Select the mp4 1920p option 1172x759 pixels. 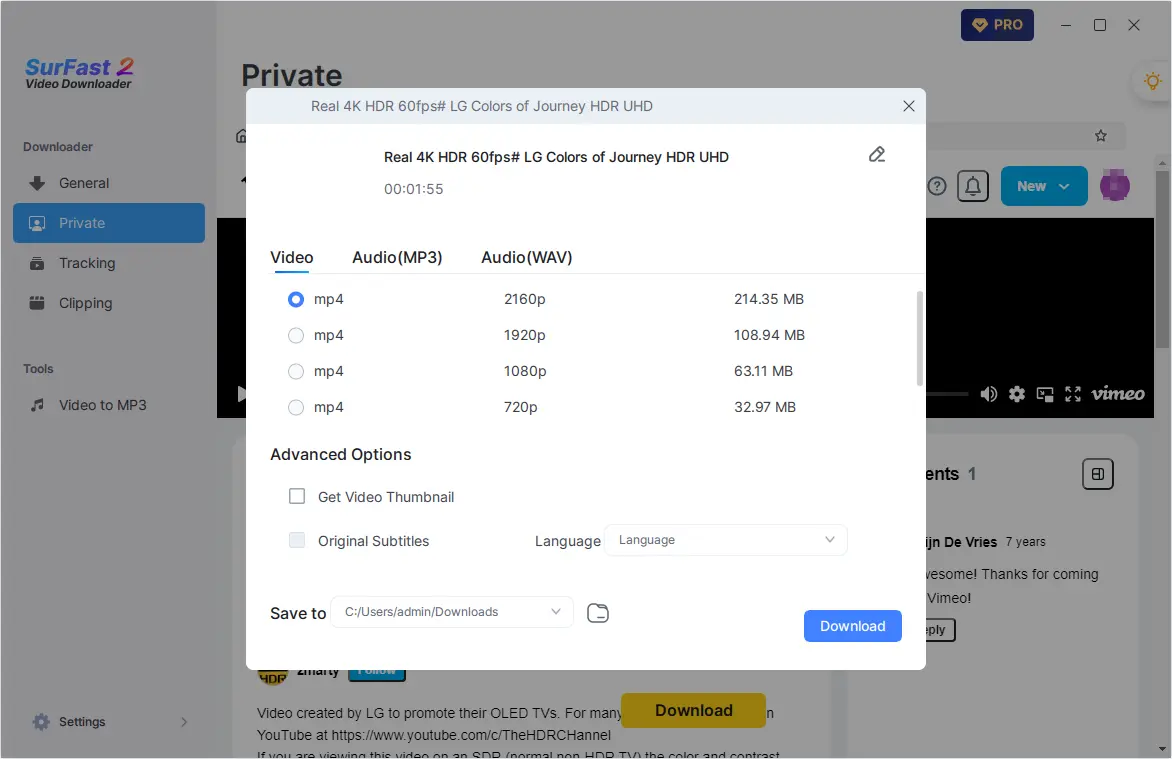(296, 335)
